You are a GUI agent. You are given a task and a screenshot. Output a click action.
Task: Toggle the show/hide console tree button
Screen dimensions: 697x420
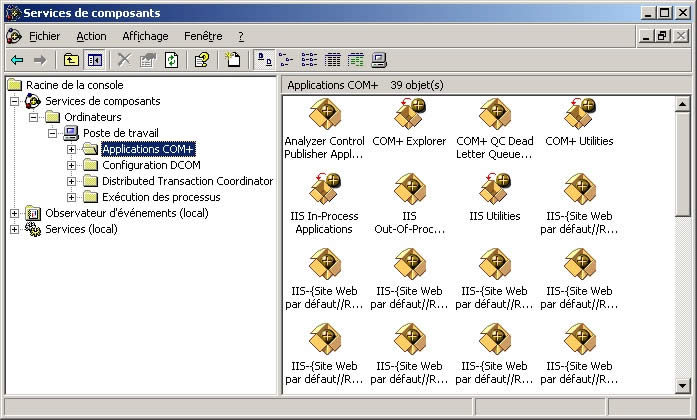click(94, 60)
